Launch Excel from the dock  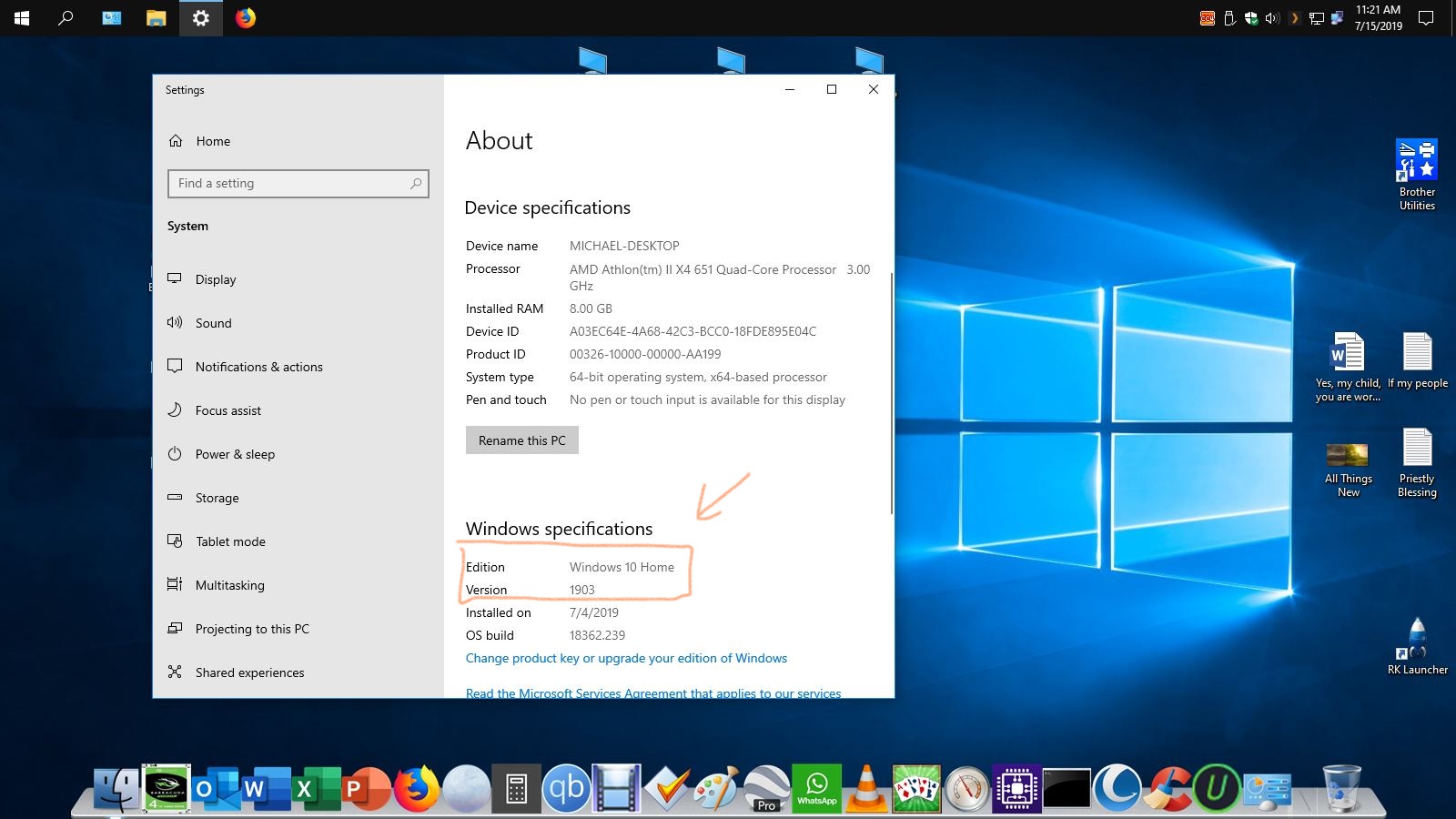(317, 788)
